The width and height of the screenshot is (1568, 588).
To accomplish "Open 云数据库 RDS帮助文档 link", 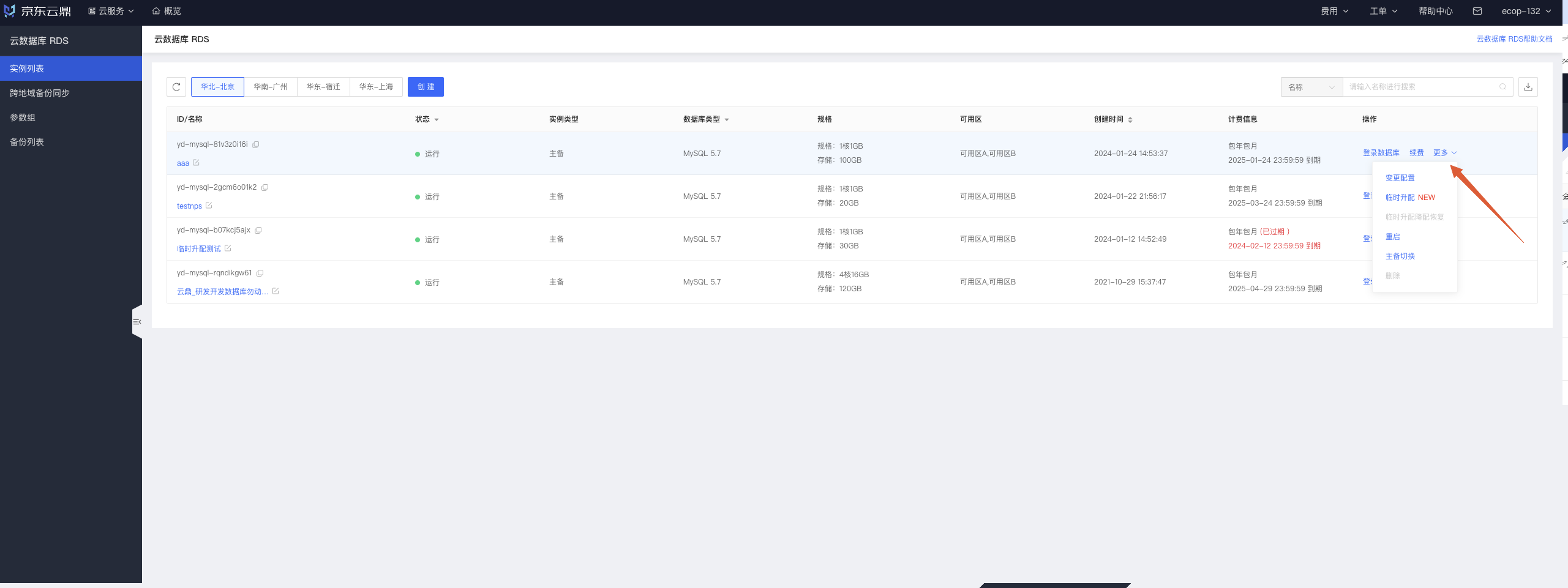I will point(1514,39).
